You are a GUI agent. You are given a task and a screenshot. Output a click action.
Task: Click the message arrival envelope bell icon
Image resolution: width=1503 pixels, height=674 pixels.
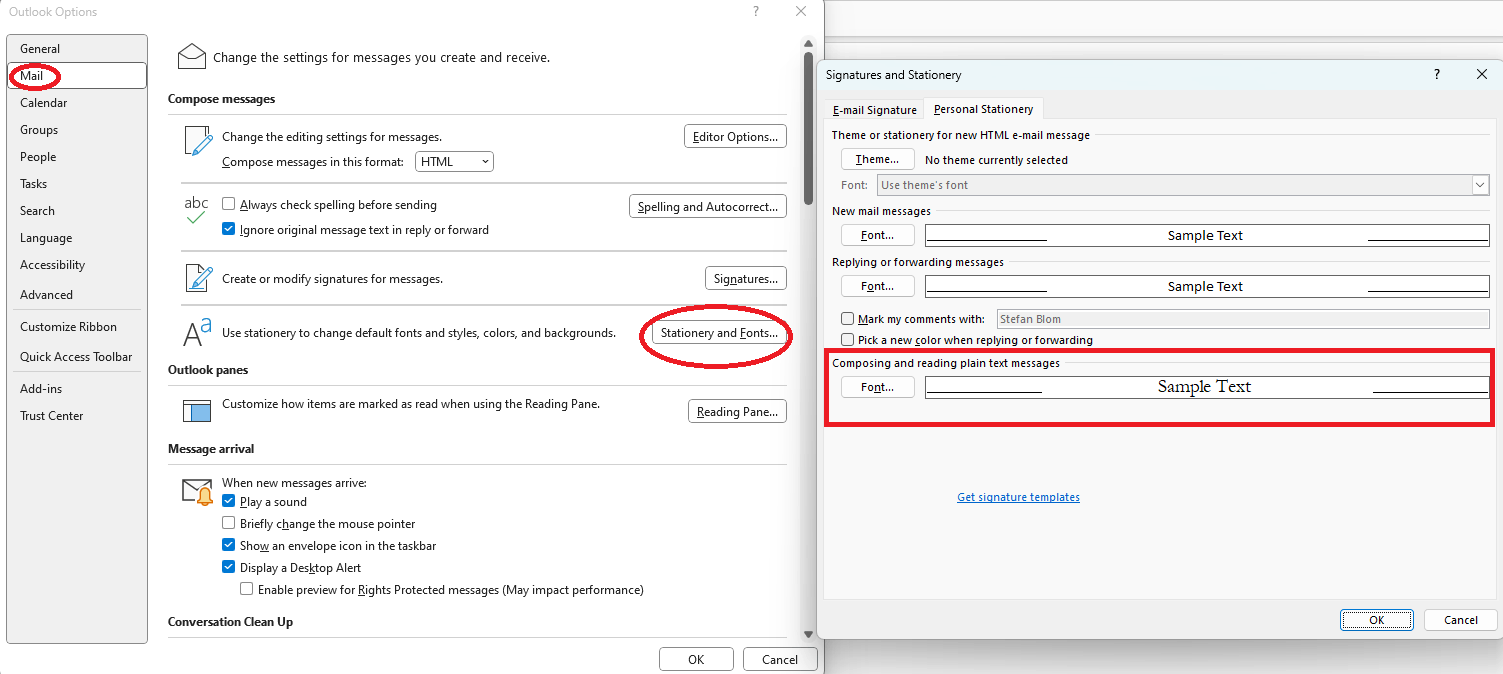coord(196,491)
